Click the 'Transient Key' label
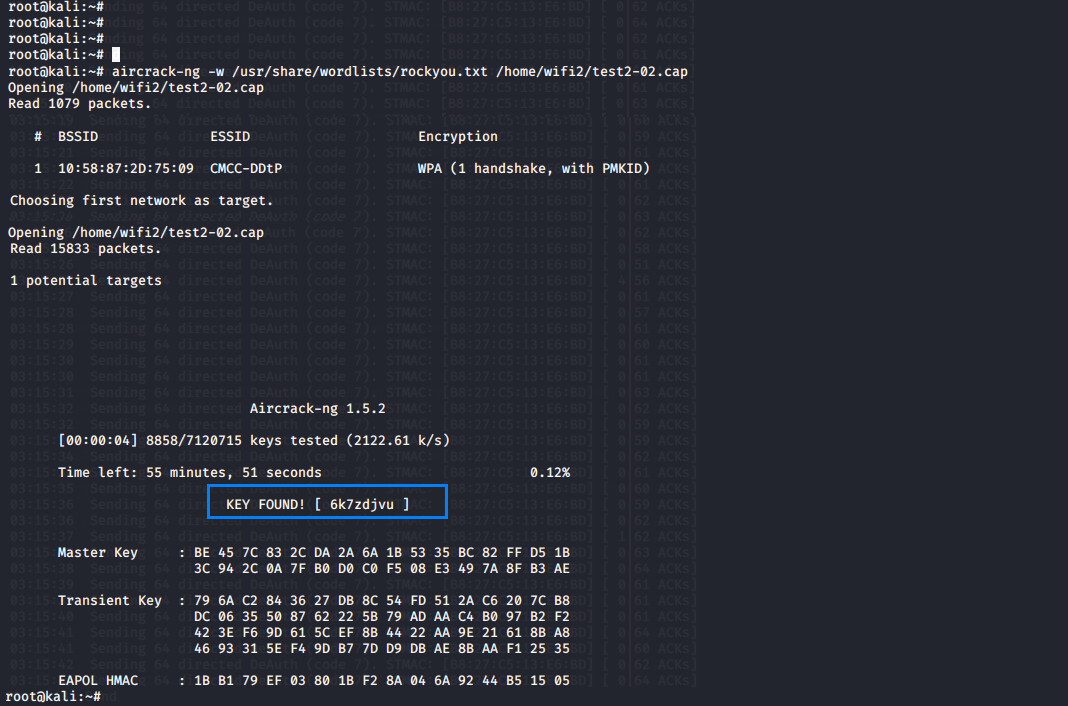Screen dimensions: 1068x706 (110, 600)
